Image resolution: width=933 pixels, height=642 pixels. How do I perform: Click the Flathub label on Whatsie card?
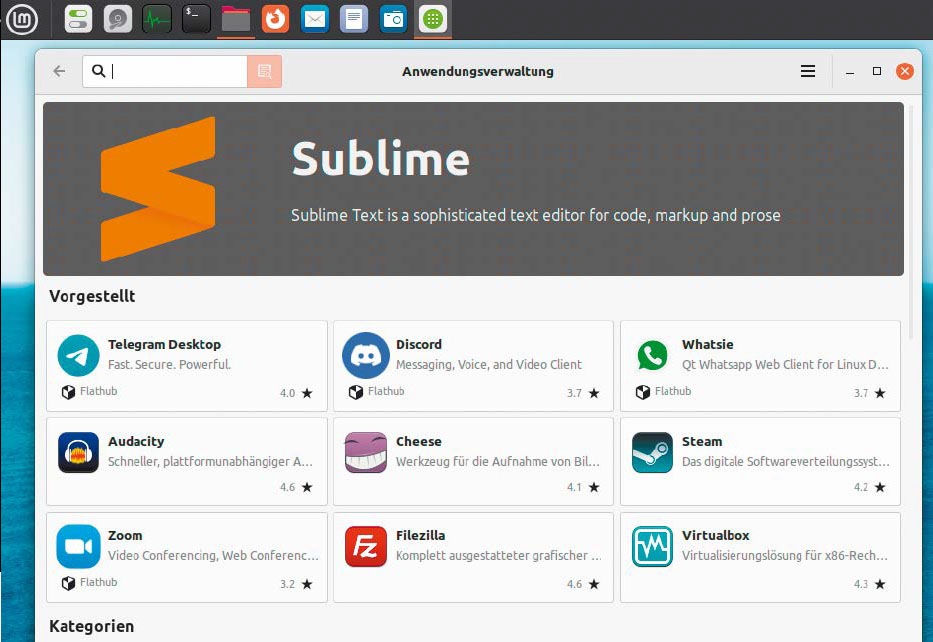click(x=673, y=391)
